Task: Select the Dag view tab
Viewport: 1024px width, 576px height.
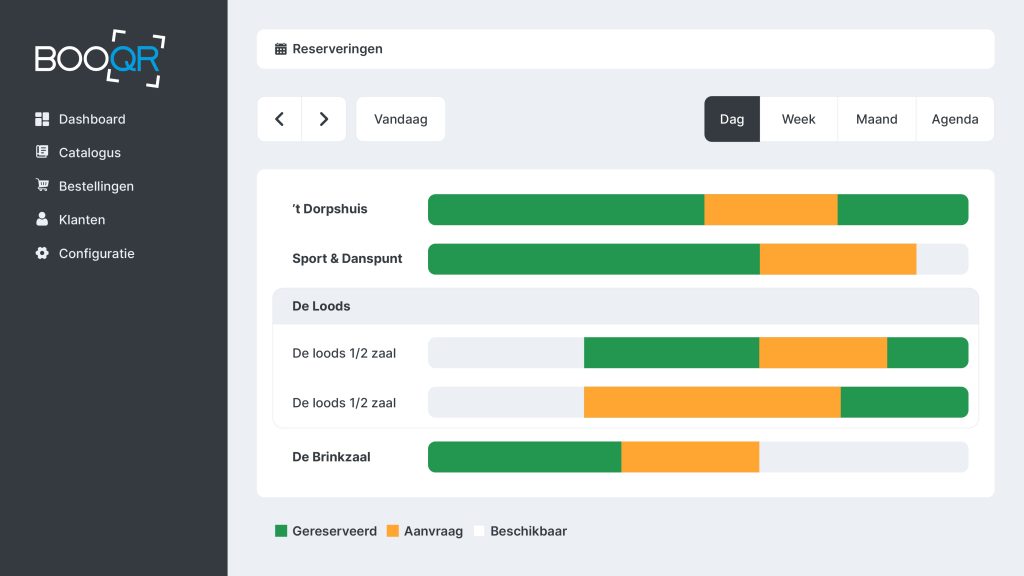Action: (x=732, y=119)
